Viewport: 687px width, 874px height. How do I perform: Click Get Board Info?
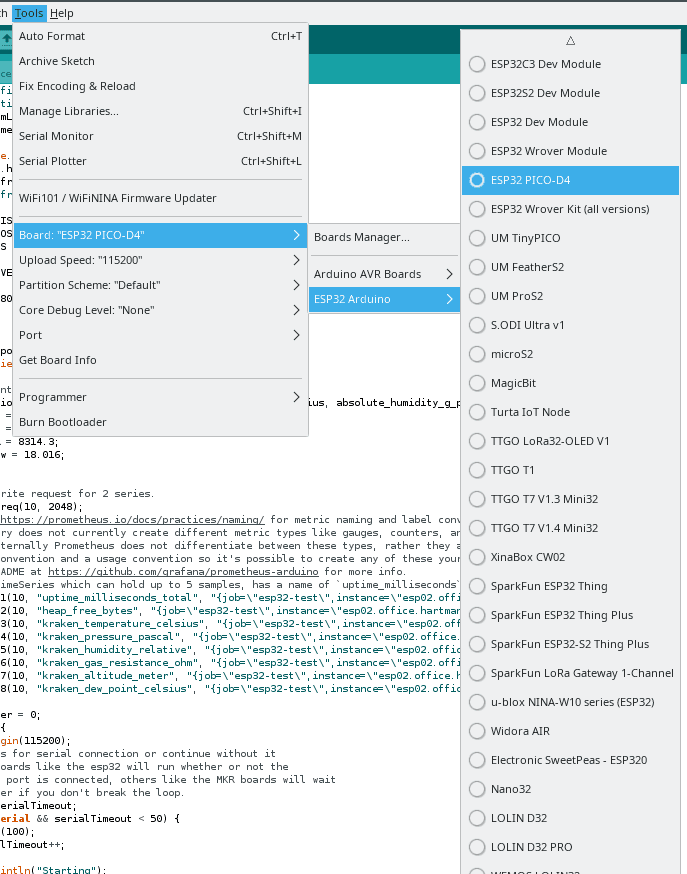click(x=160, y=360)
